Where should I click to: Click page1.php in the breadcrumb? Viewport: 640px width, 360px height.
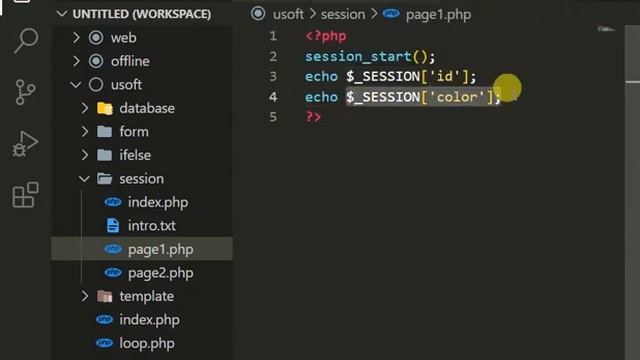click(x=438, y=15)
